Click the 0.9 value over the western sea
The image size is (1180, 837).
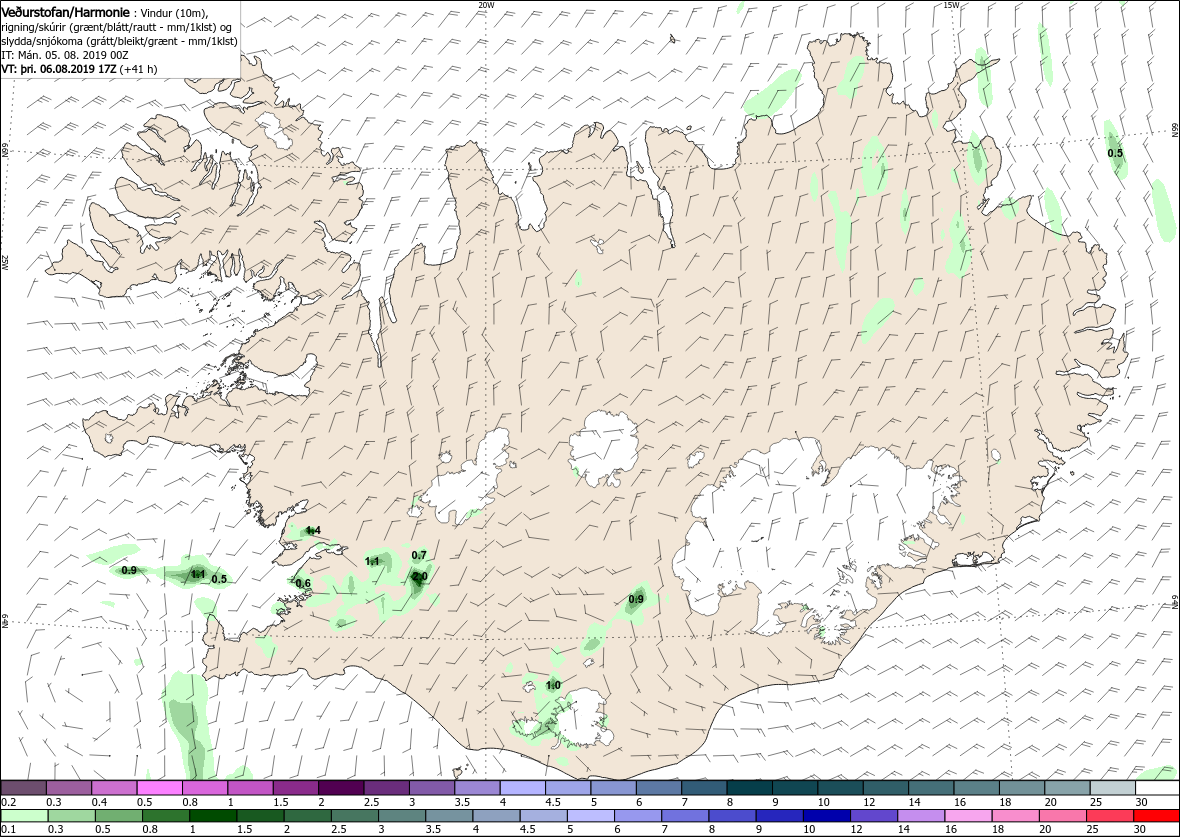pos(129,571)
